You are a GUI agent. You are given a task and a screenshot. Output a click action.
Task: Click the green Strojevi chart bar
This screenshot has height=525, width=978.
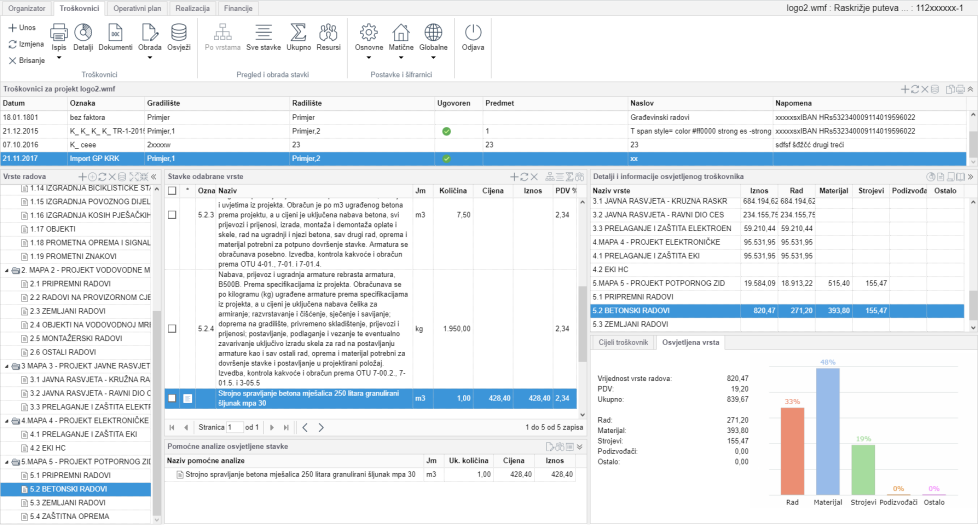click(x=863, y=470)
